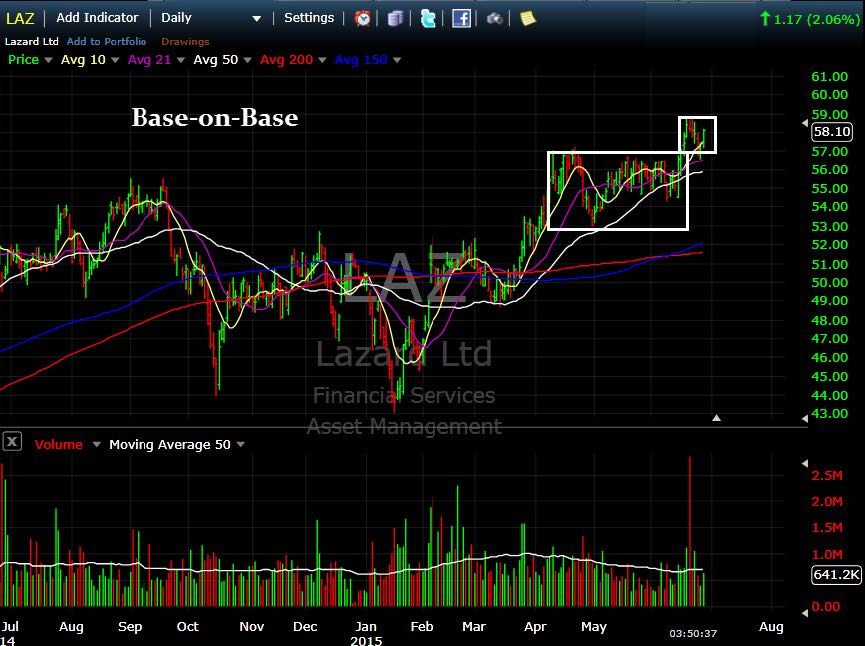
Task: Click the 2.5M volume axis label
Action: coord(827,476)
